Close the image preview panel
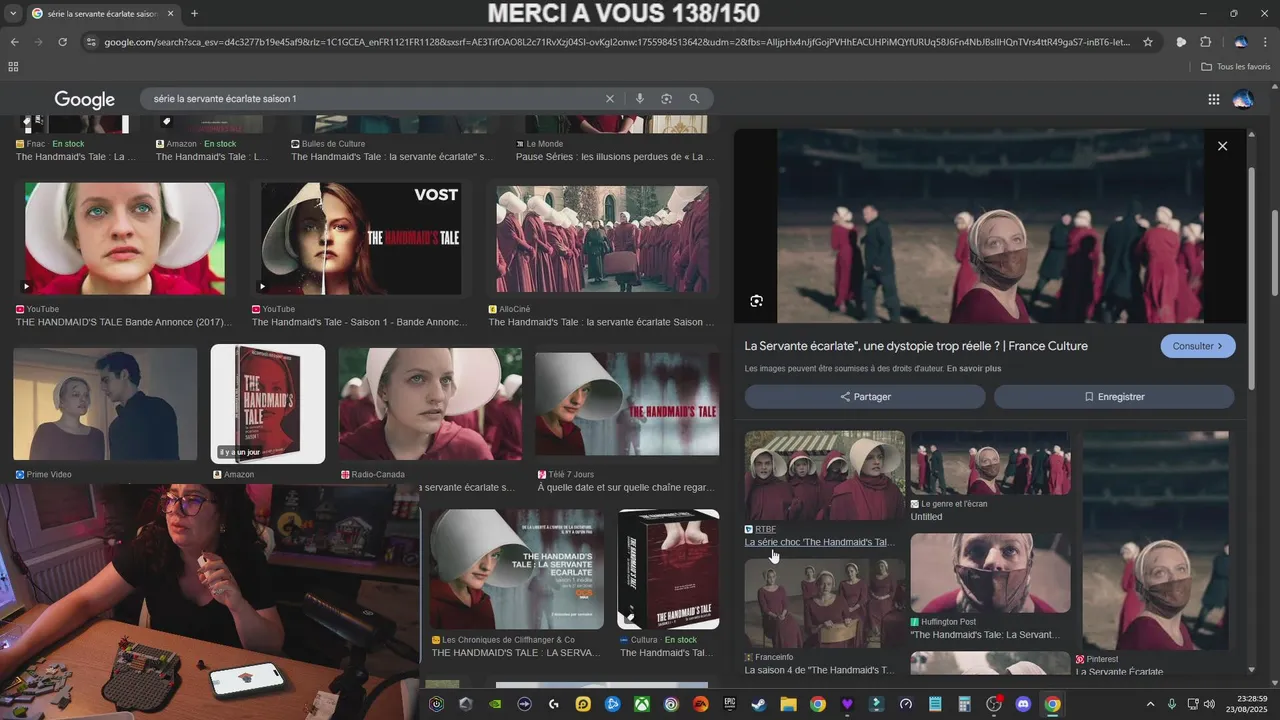1280x720 pixels. point(1222,146)
